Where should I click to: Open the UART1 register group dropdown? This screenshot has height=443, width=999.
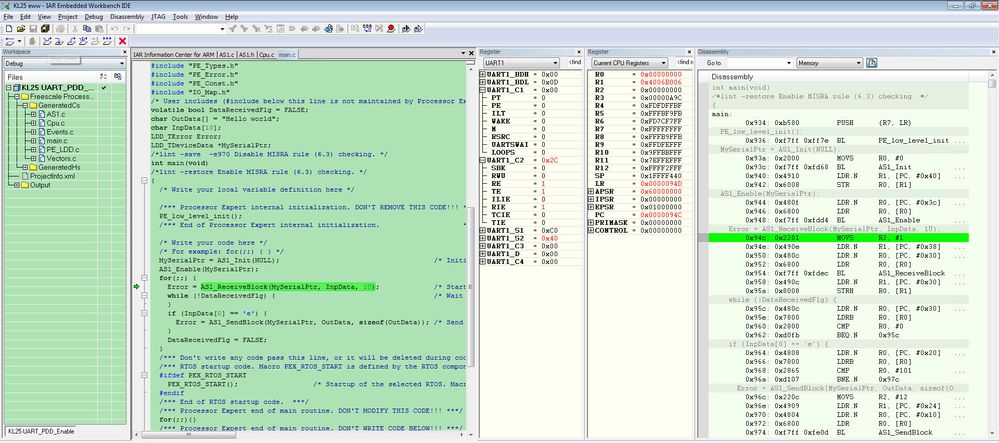coord(521,62)
